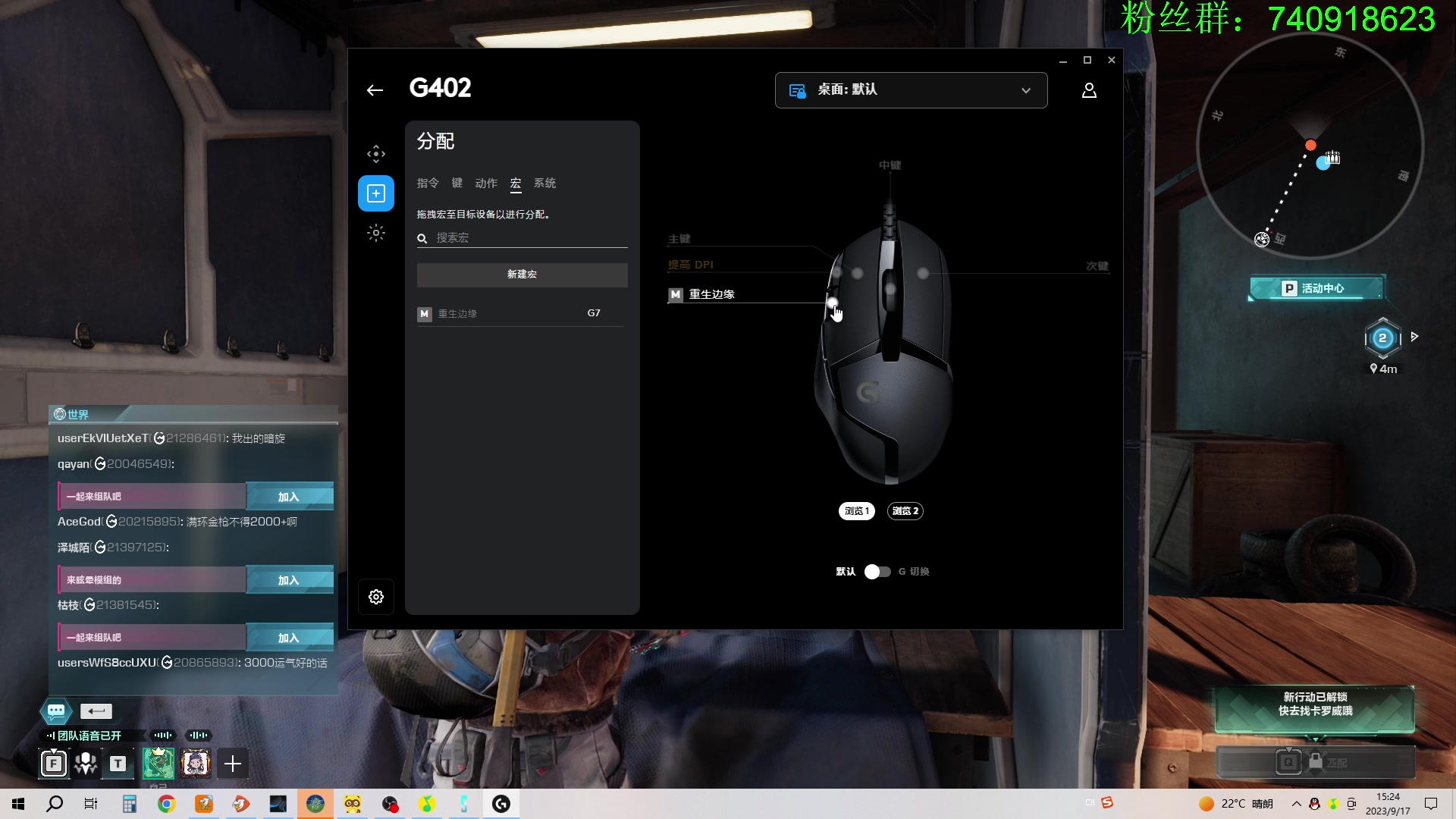Viewport: 1456px width, 819px height.
Task: Open the OBS recording taskbar icon
Action: point(390,804)
